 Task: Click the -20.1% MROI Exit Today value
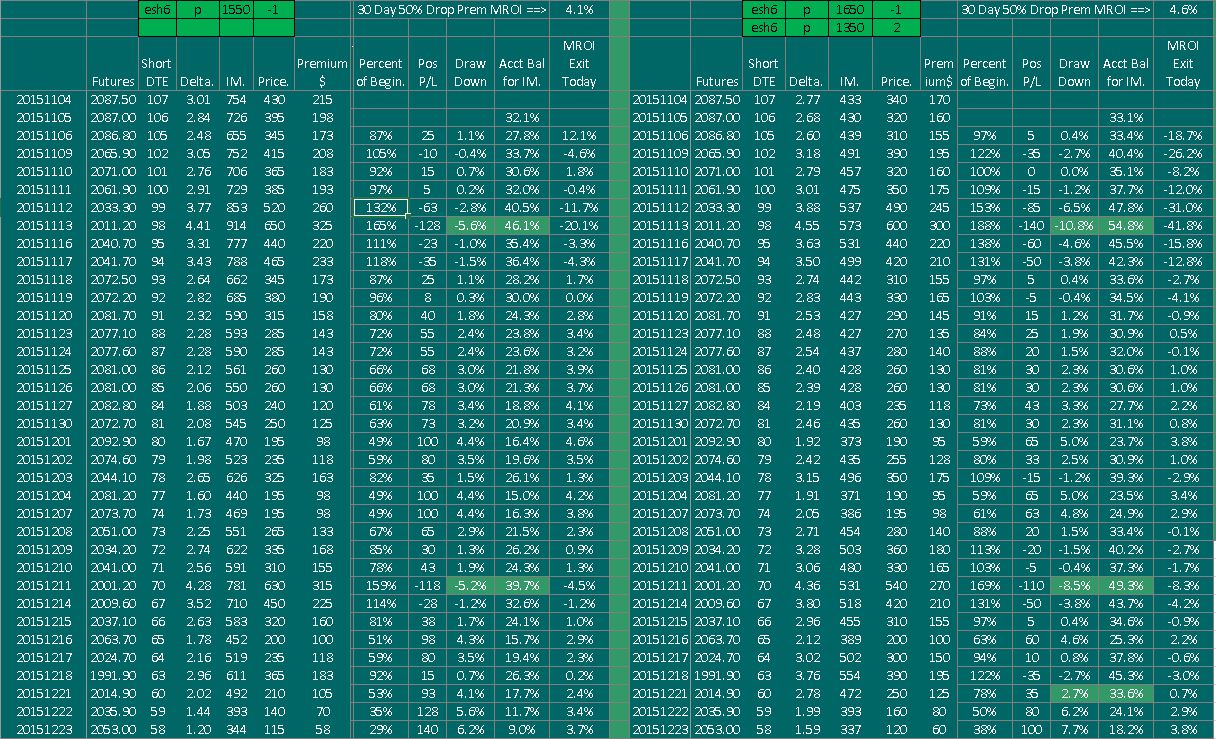click(578, 226)
